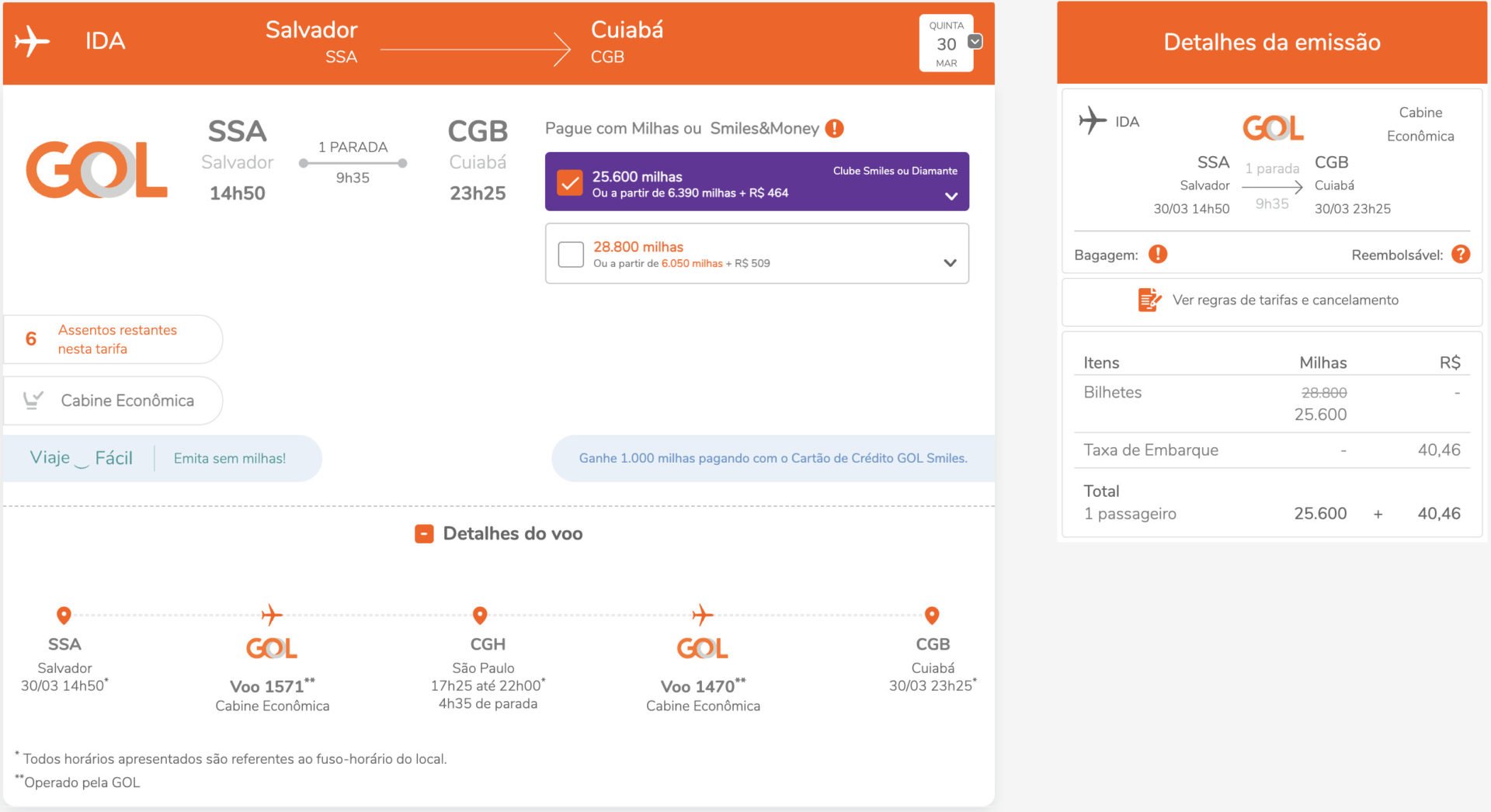
Task: Click the Detalhes da emissão header
Action: [x=1272, y=42]
